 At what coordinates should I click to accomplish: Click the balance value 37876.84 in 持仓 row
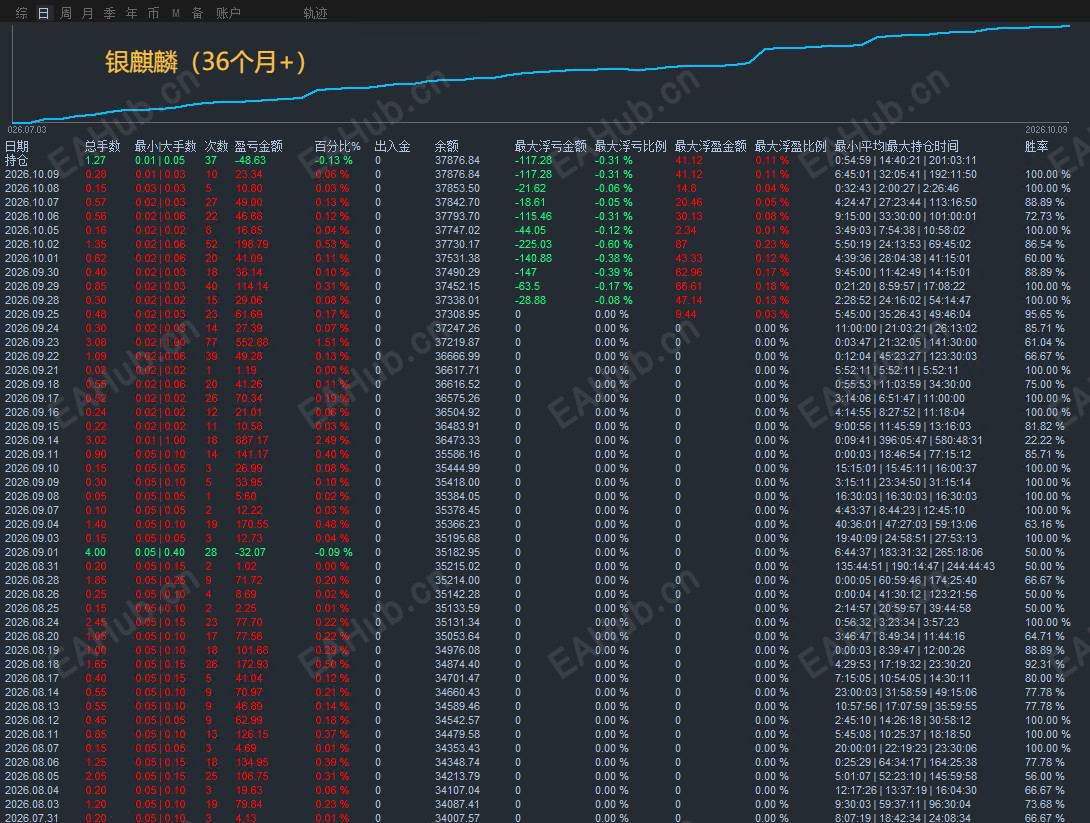pos(457,160)
